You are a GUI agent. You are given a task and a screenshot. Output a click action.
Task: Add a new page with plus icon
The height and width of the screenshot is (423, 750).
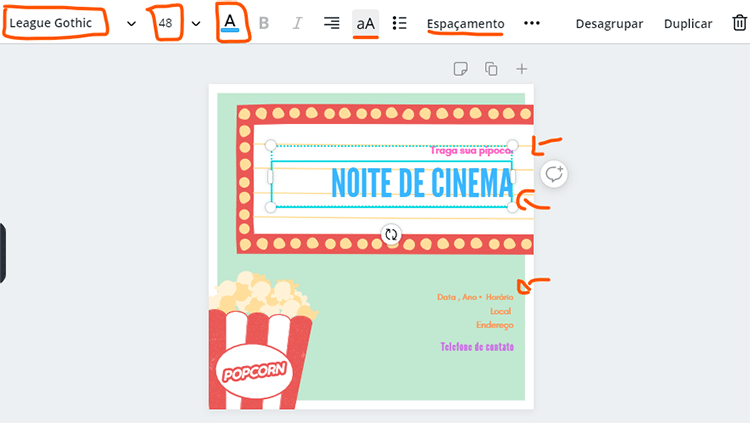[x=521, y=69]
